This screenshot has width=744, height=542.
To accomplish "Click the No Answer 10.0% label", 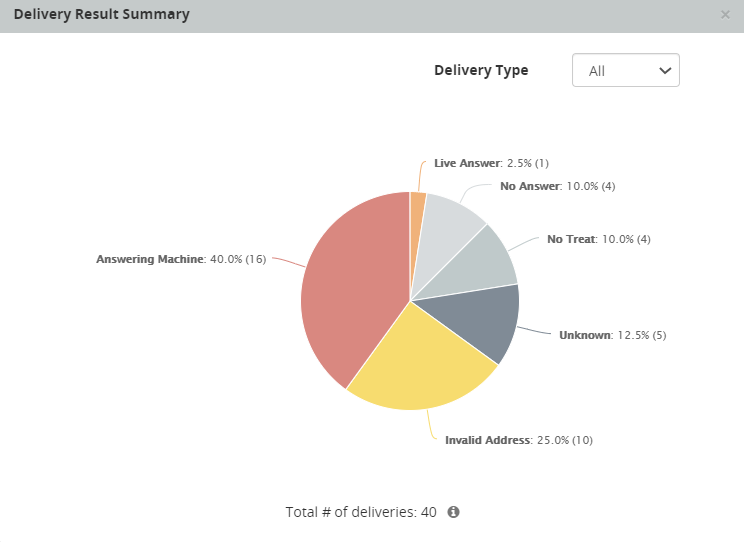I will click(557, 186).
